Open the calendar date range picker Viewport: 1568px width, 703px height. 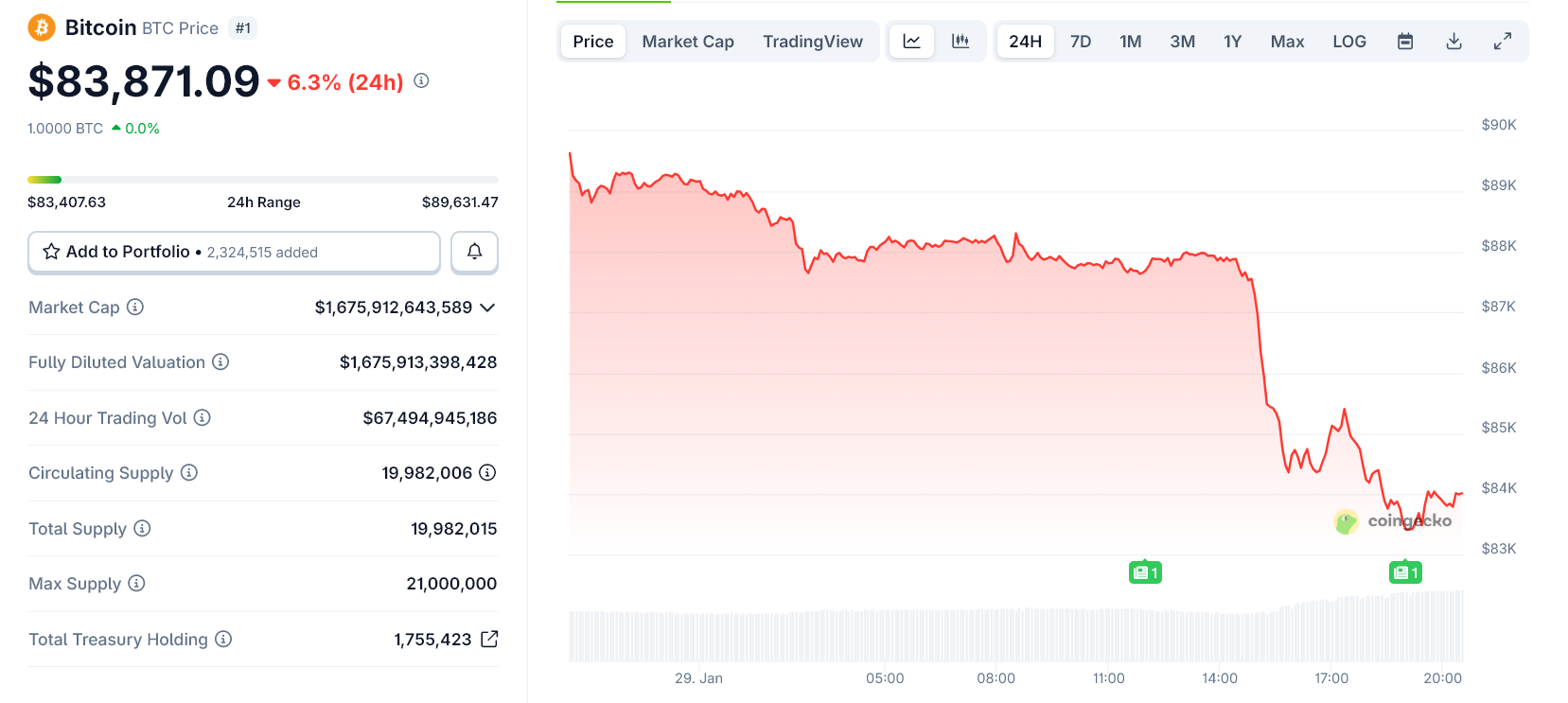pos(1406,41)
